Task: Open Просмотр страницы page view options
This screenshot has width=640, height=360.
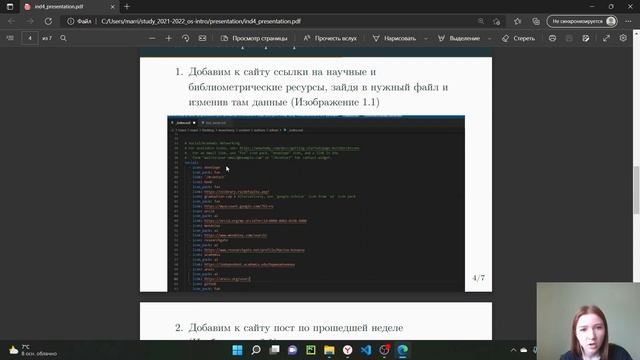Action: click(x=254, y=38)
